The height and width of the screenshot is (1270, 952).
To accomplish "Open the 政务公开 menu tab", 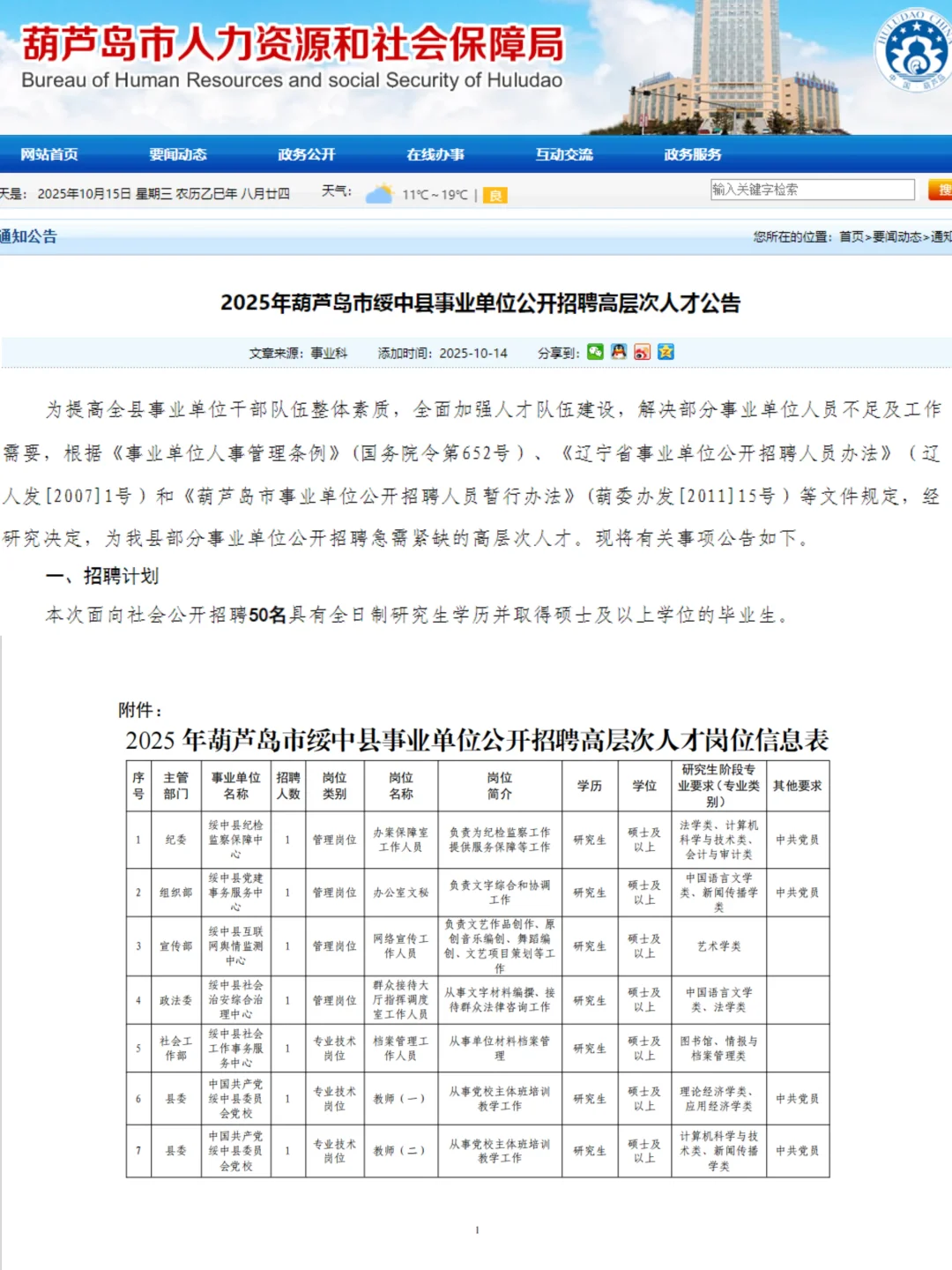I will [x=307, y=154].
